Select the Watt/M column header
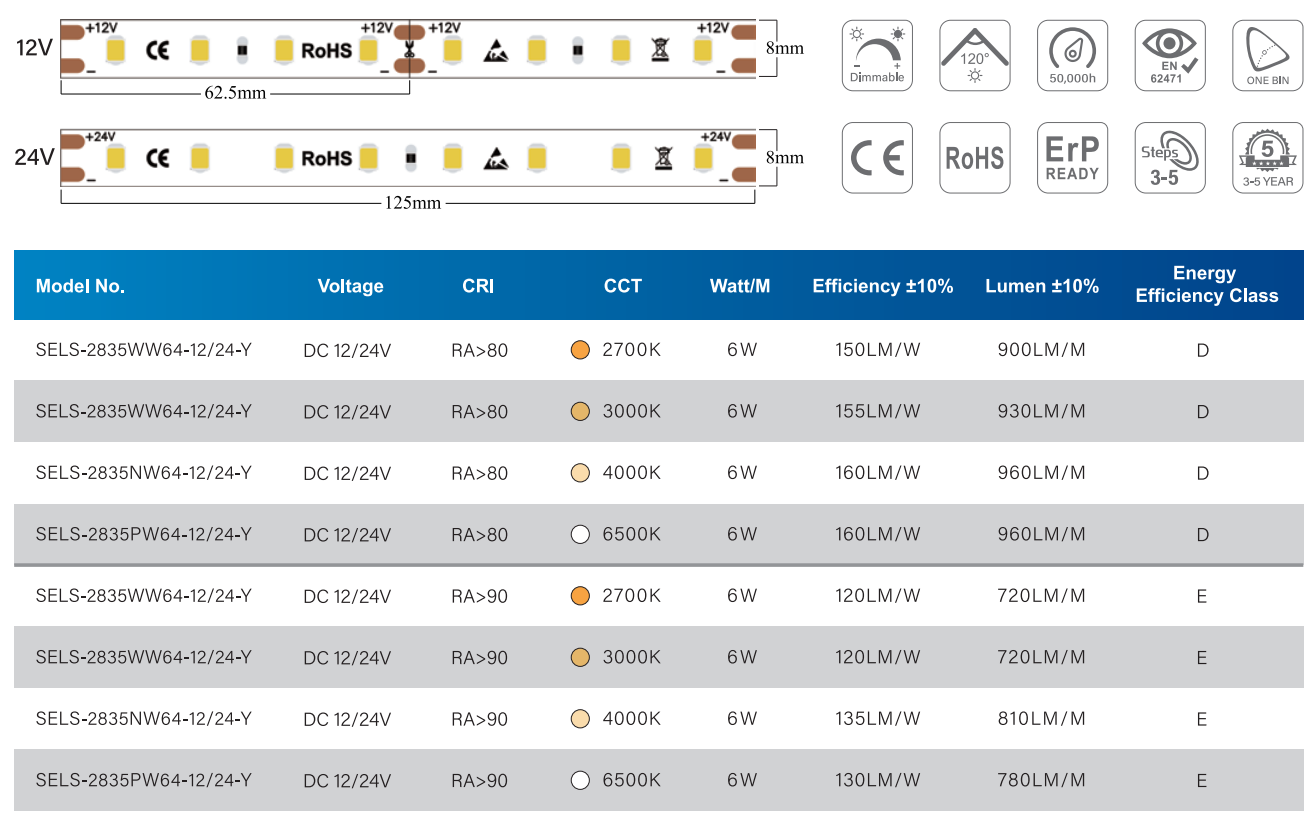1315x820 pixels. 740,286
